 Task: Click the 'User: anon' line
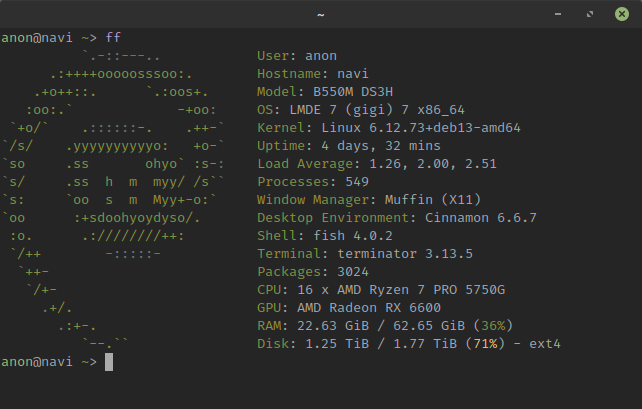pyautogui.click(x=297, y=56)
